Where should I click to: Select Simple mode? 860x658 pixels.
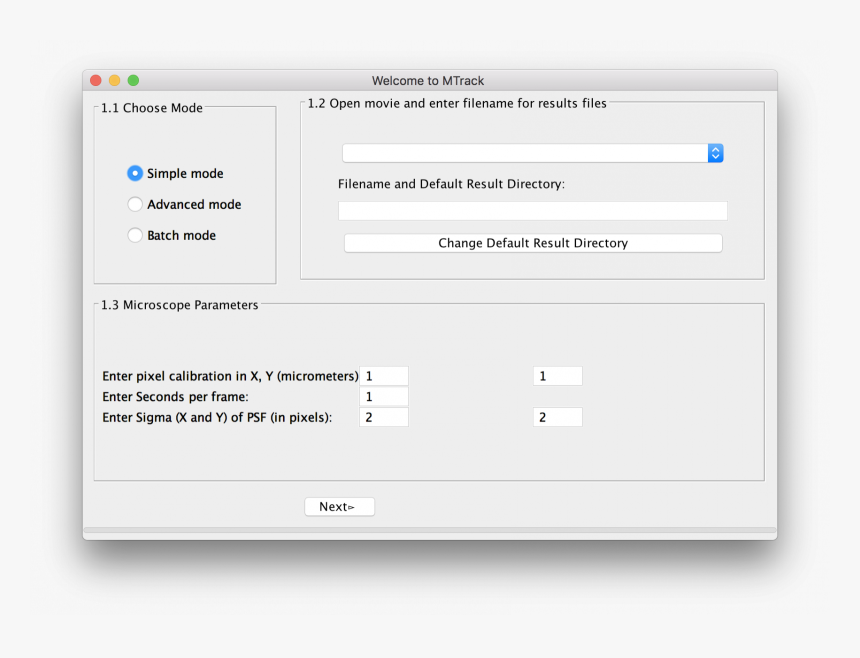[135, 173]
